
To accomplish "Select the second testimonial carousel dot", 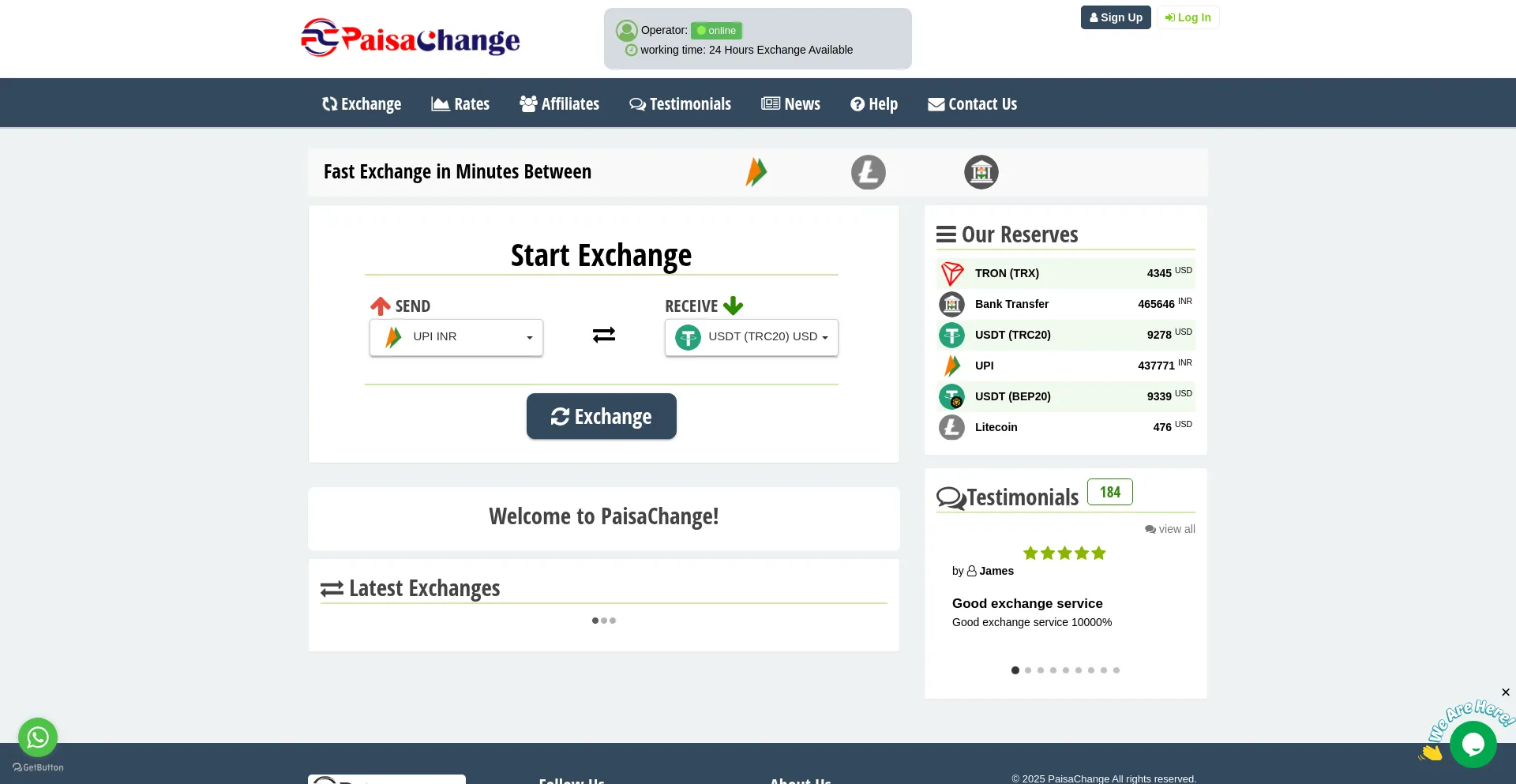I will [1028, 670].
